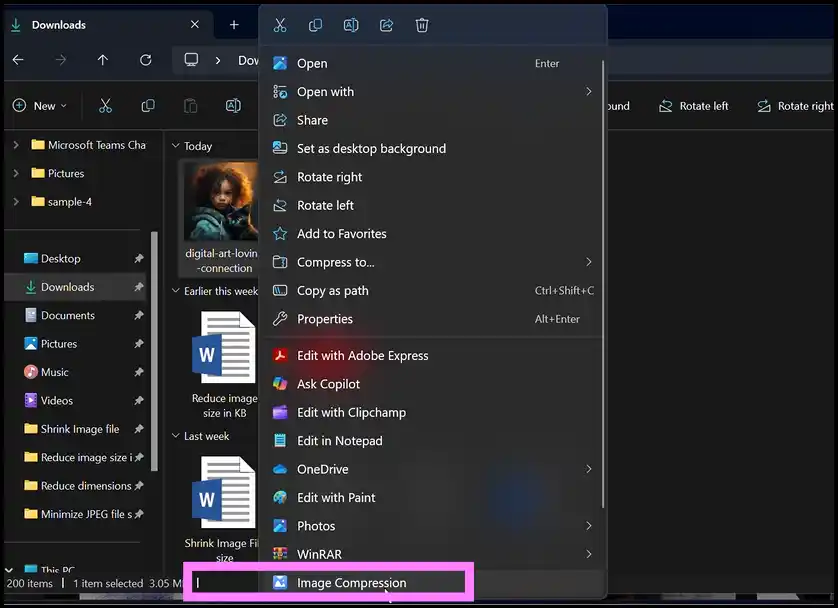Open the Photos submenu entry

(x=433, y=526)
